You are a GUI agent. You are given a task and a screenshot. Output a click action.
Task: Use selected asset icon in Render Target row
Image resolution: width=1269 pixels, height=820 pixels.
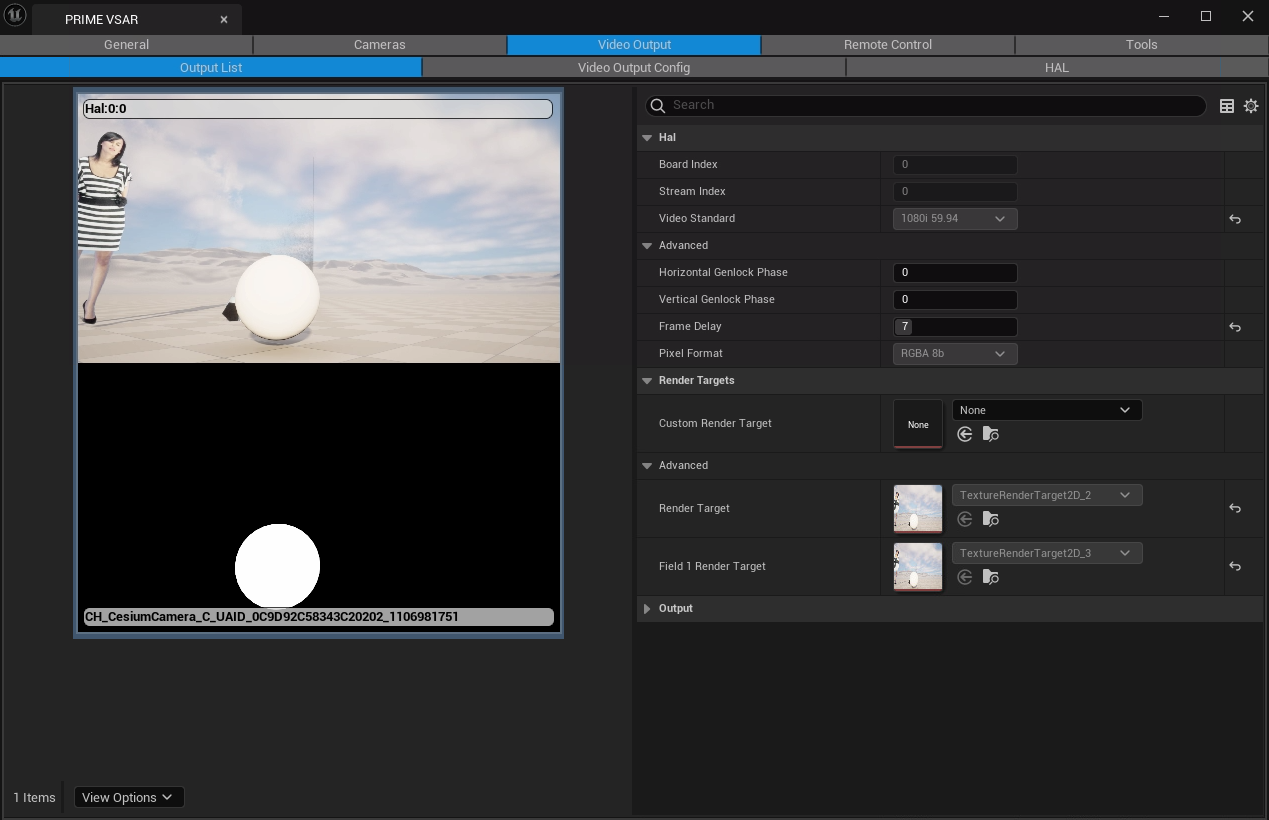(x=965, y=519)
